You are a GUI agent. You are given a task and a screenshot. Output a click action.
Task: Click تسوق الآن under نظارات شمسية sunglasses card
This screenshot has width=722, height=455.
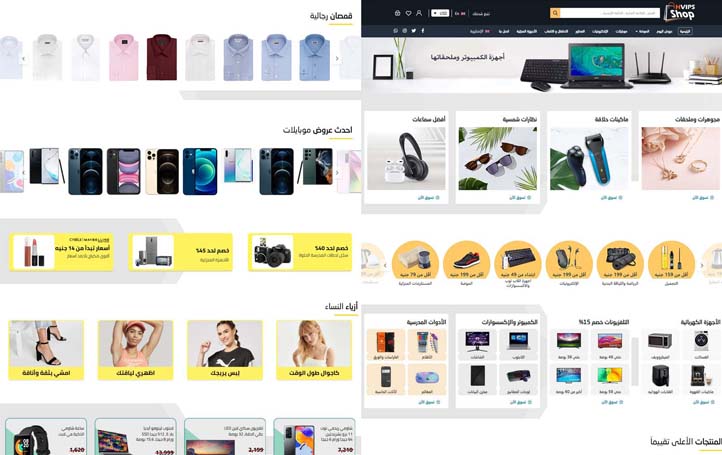520,198
